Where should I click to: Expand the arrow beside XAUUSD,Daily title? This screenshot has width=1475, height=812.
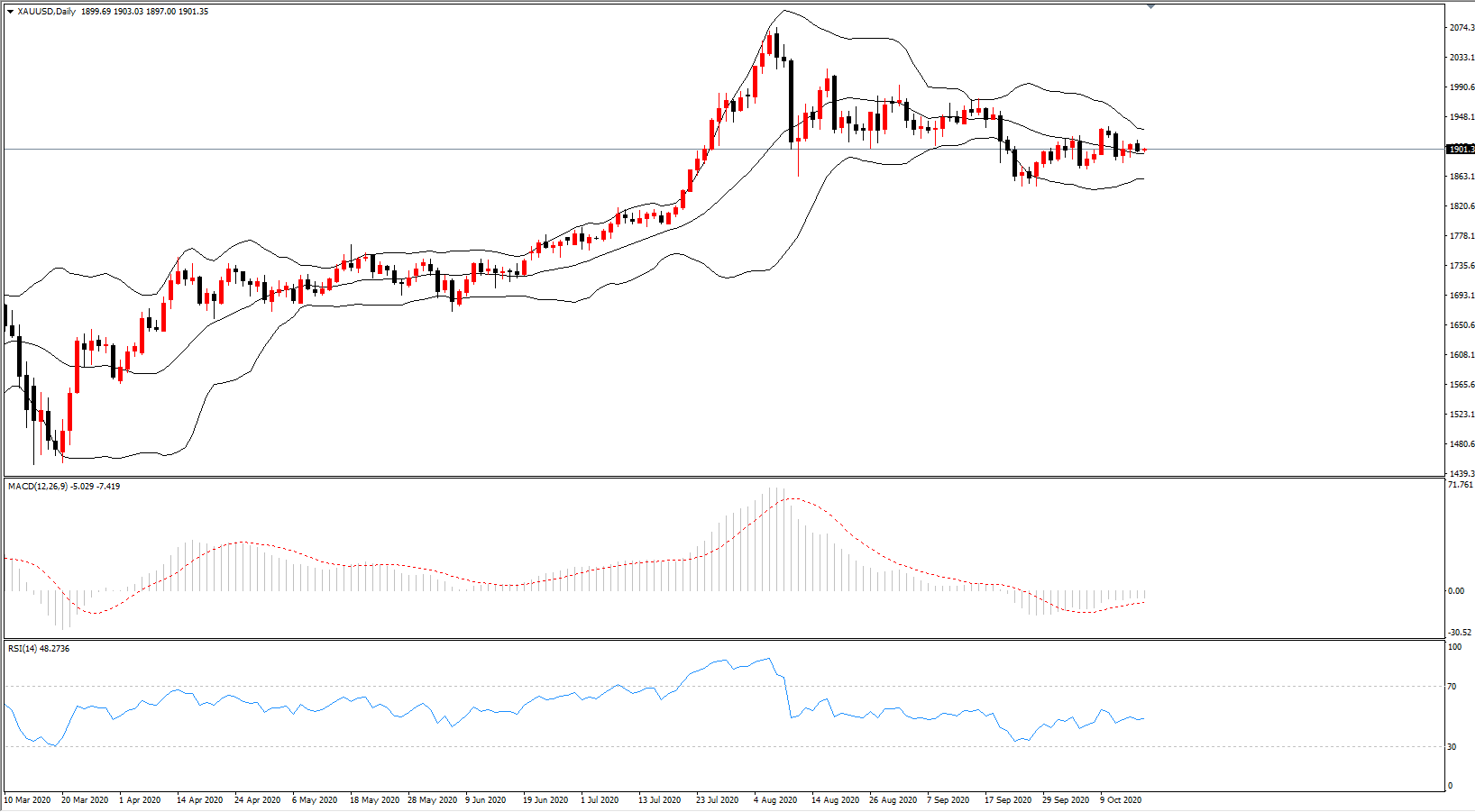click(x=10, y=12)
